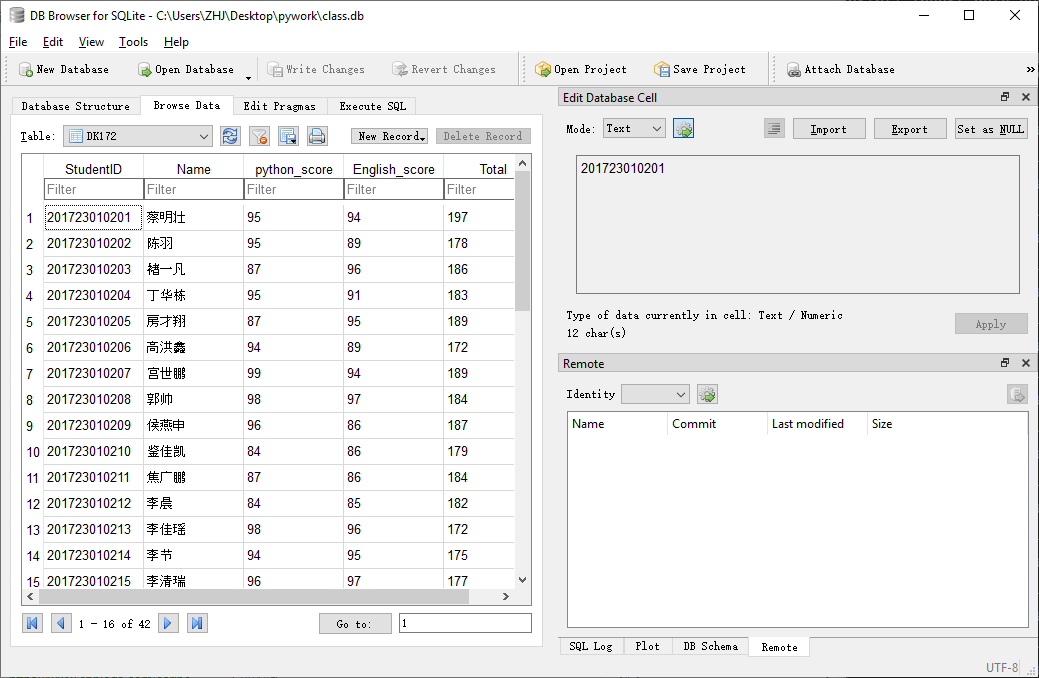This screenshot has height=678, width=1039.
Task: Click the save table as icon
Action: 288,136
